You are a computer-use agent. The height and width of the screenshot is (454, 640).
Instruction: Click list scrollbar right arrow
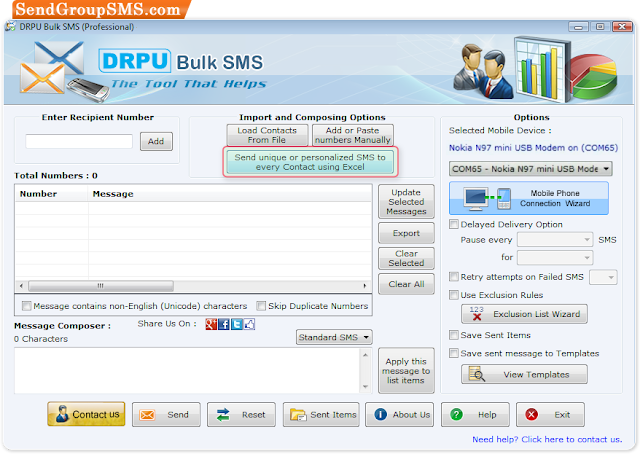[364, 286]
